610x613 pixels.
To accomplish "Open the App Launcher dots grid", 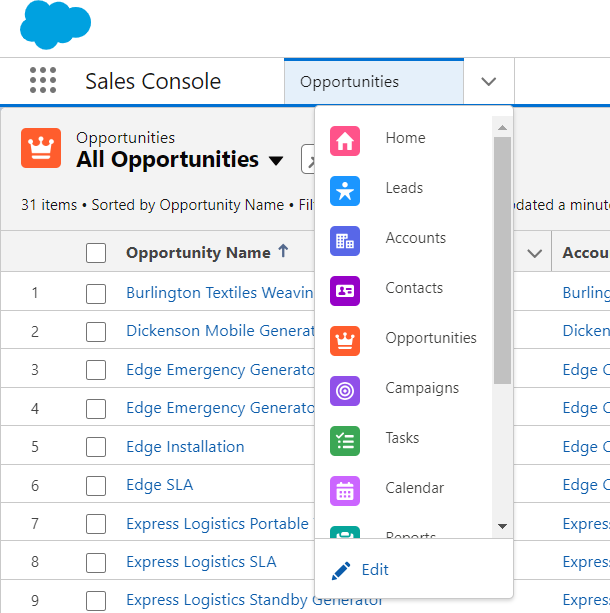I will point(43,80).
